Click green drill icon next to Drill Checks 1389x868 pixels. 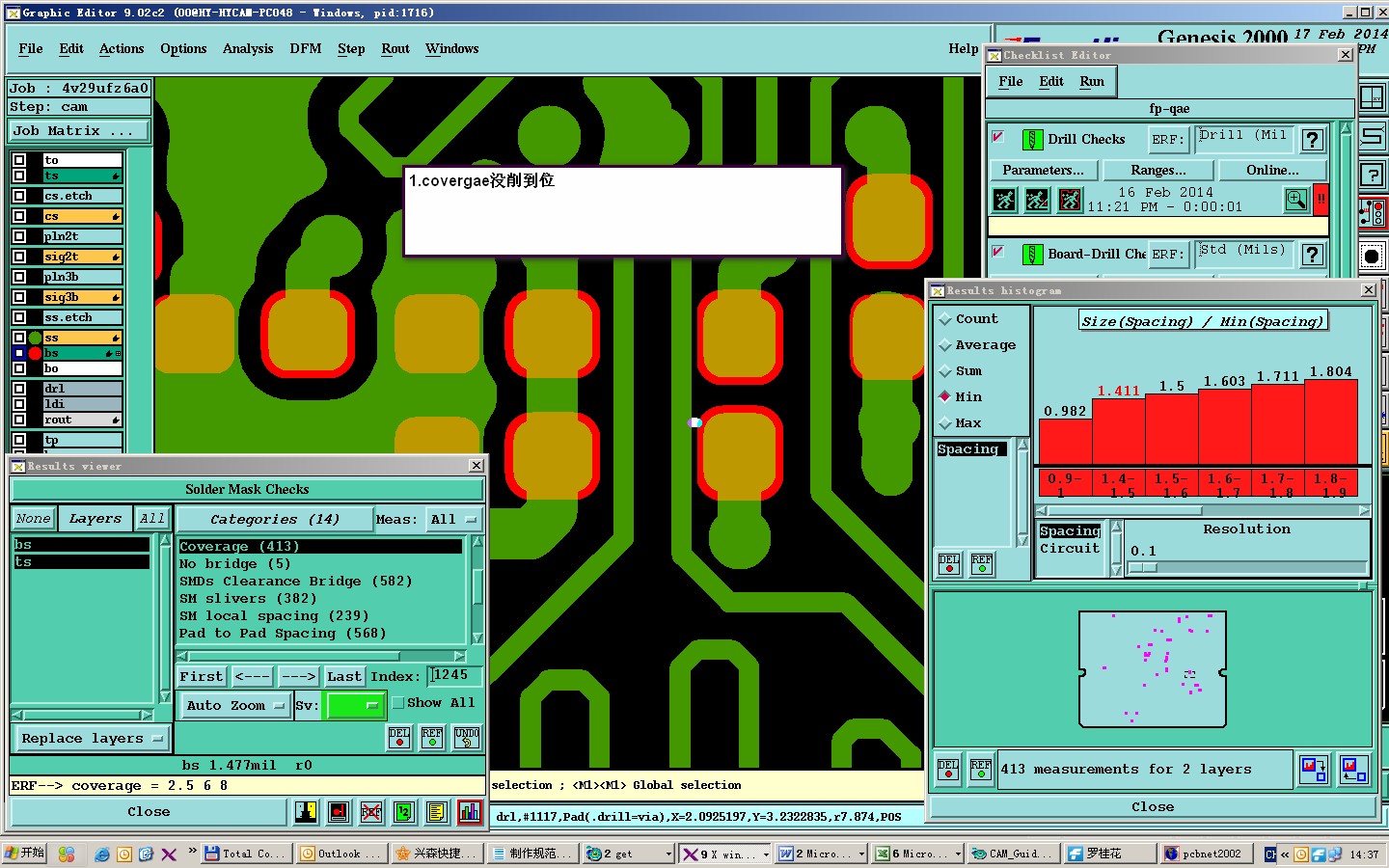click(x=1032, y=140)
